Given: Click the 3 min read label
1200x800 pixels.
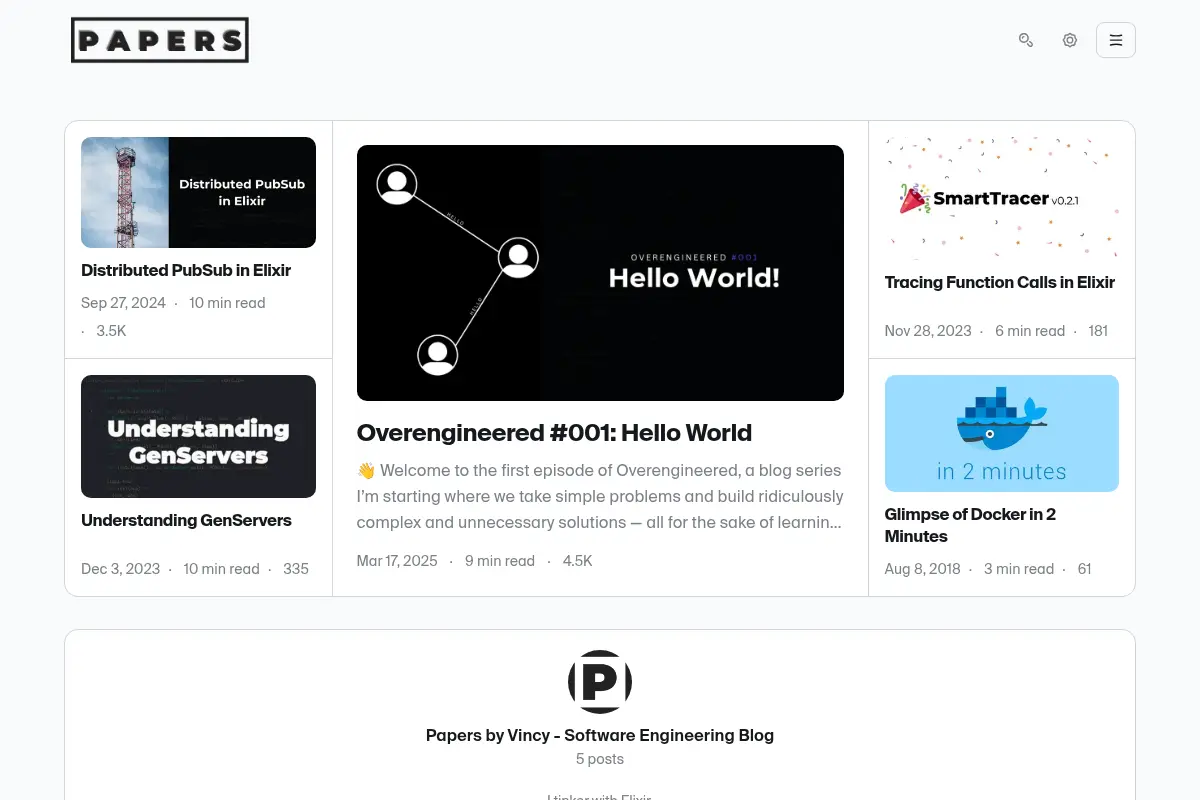Looking at the screenshot, I should (x=1019, y=569).
